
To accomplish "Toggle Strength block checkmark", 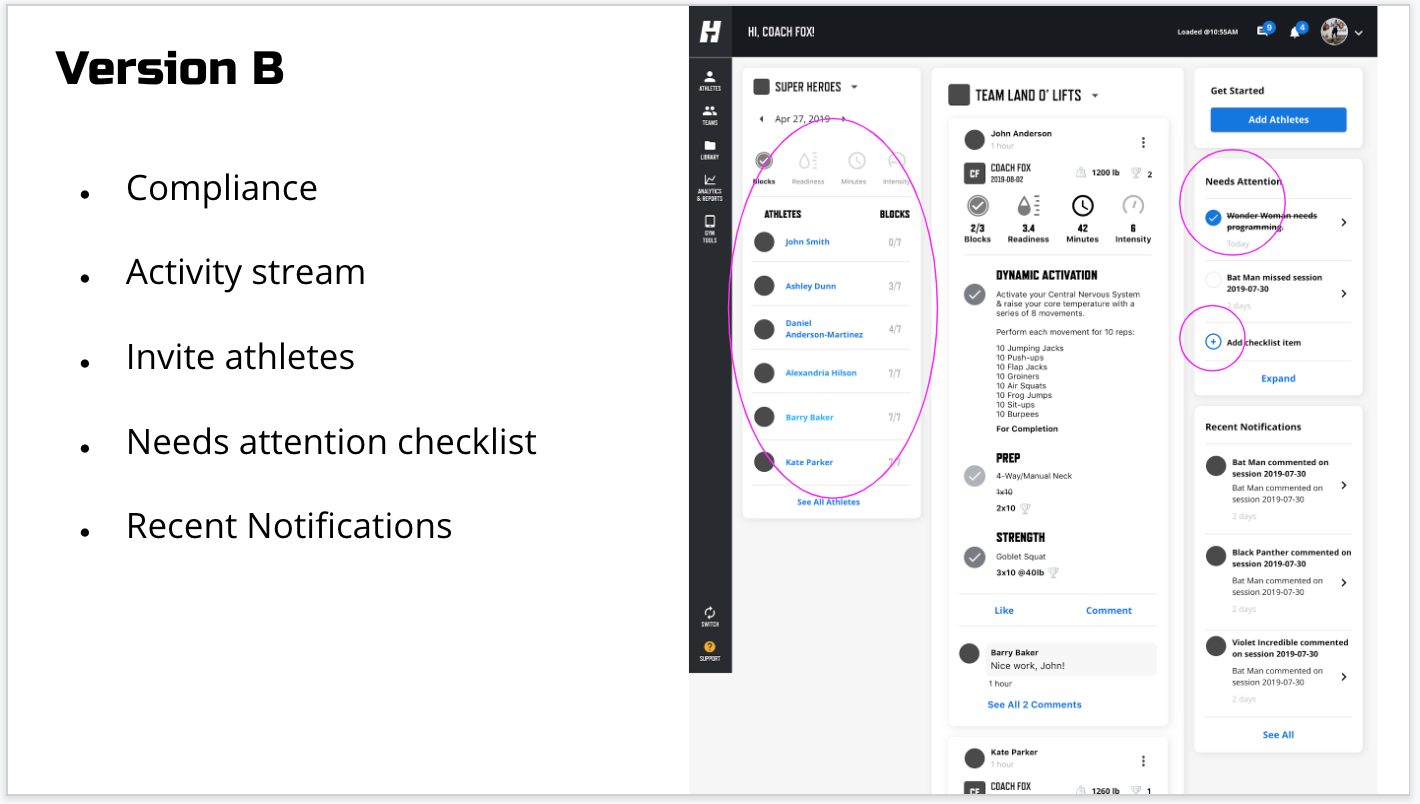I will [974, 557].
